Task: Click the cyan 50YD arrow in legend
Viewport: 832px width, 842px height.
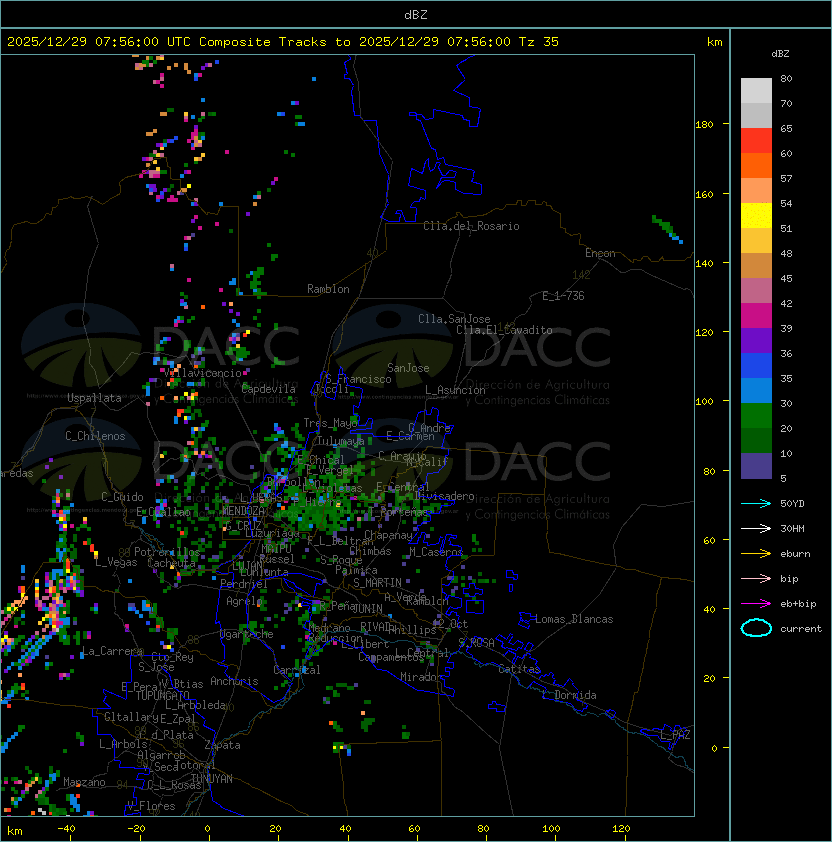Action: coord(756,504)
